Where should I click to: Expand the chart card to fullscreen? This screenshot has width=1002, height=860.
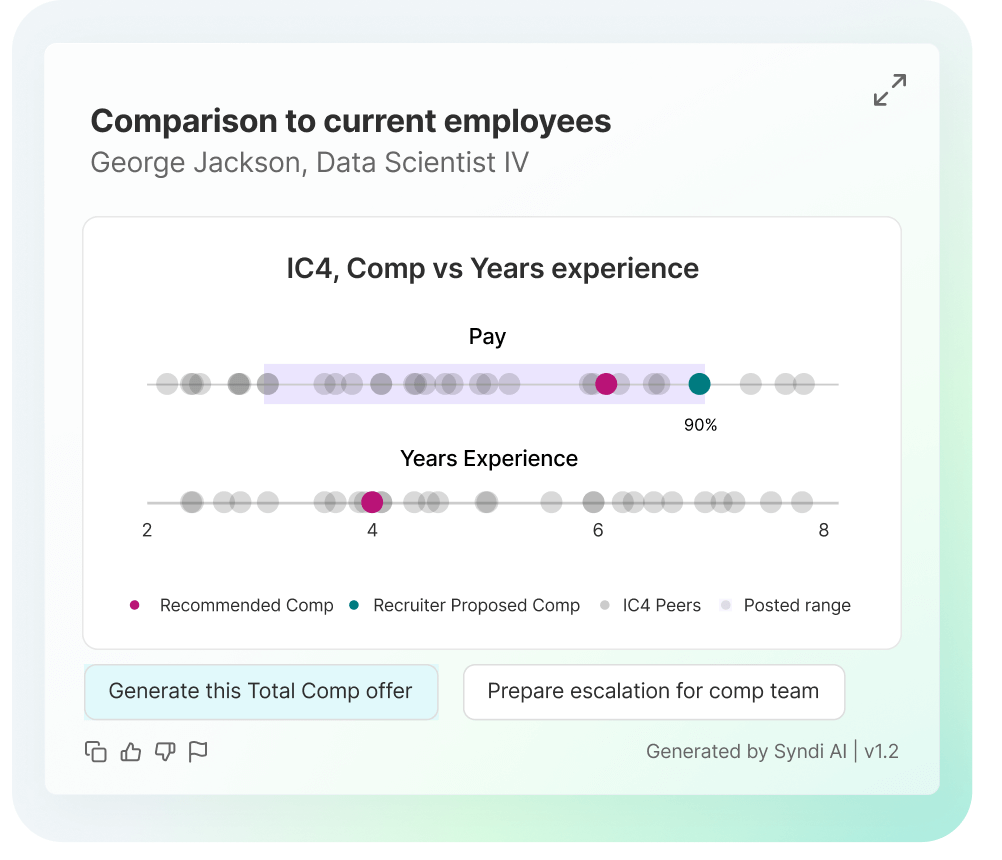coord(890,89)
